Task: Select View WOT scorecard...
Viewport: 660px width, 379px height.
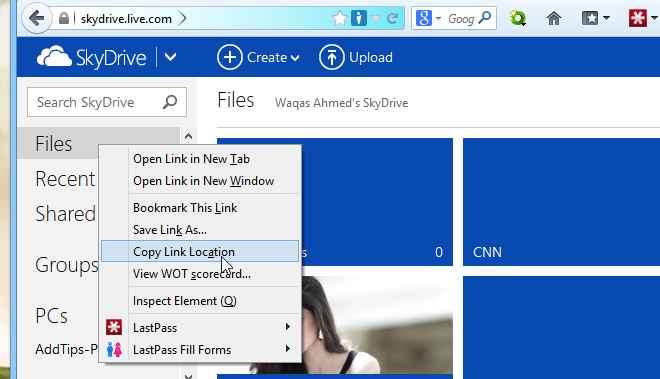Action: [200, 274]
